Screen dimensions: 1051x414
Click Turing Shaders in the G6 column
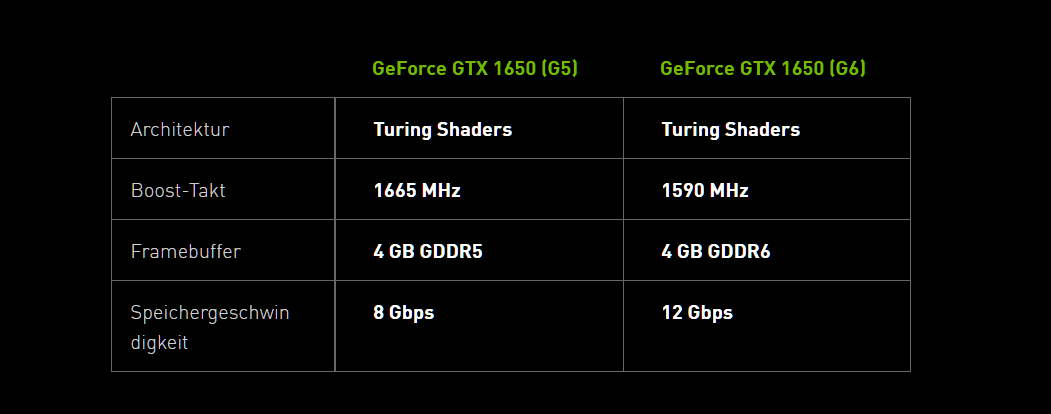(730, 129)
